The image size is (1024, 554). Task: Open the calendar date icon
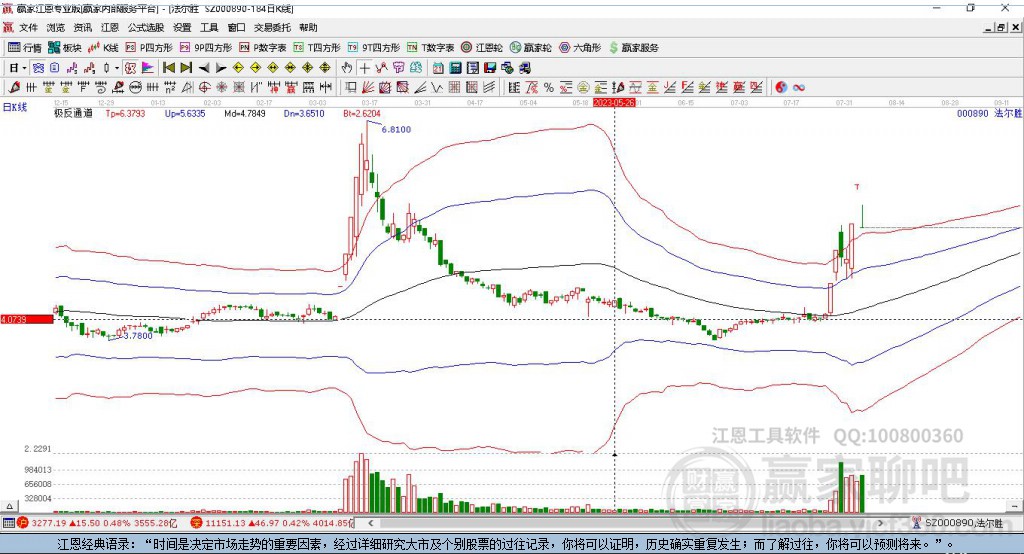click(438, 68)
